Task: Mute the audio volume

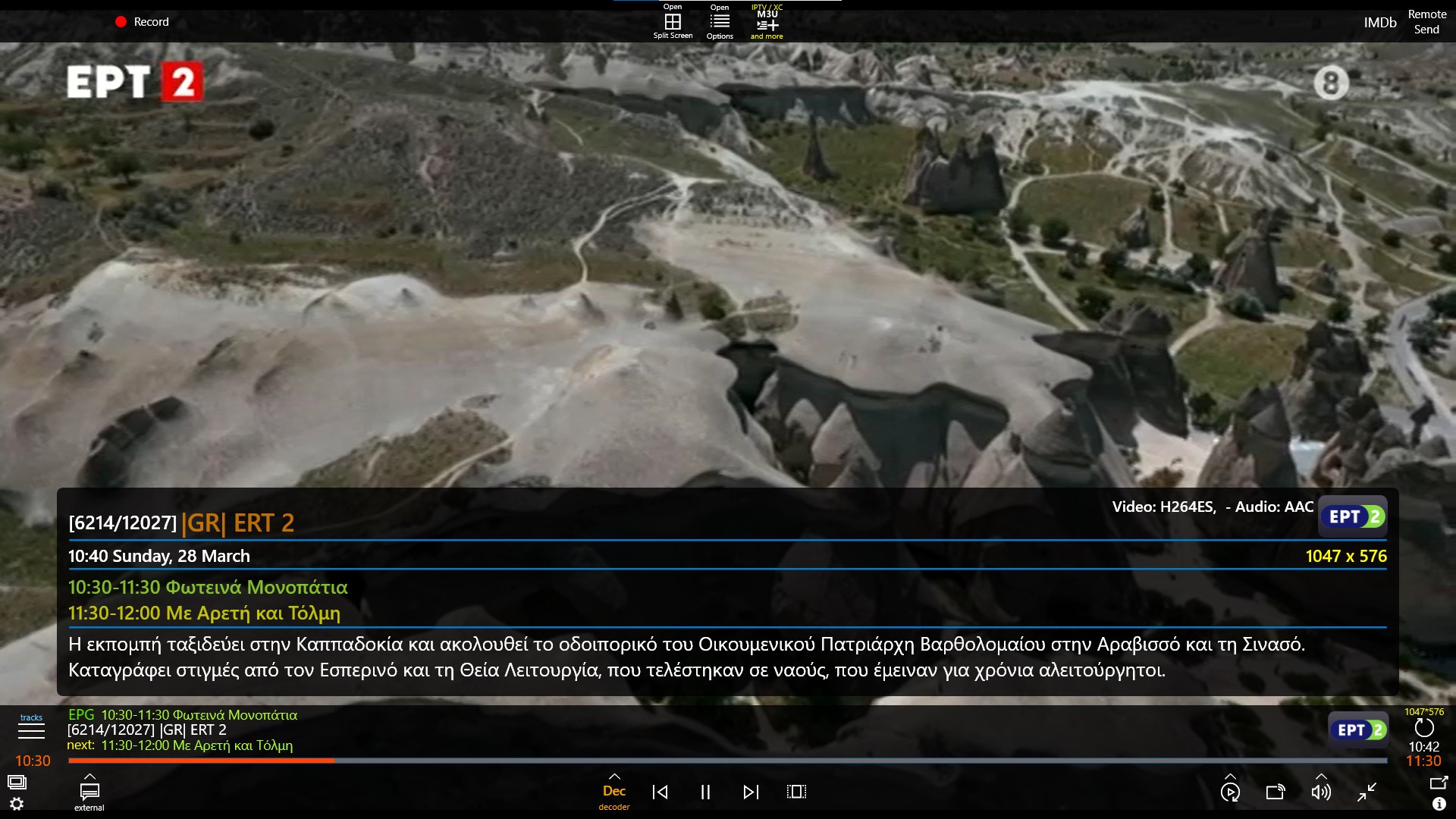Action: 1321,792
